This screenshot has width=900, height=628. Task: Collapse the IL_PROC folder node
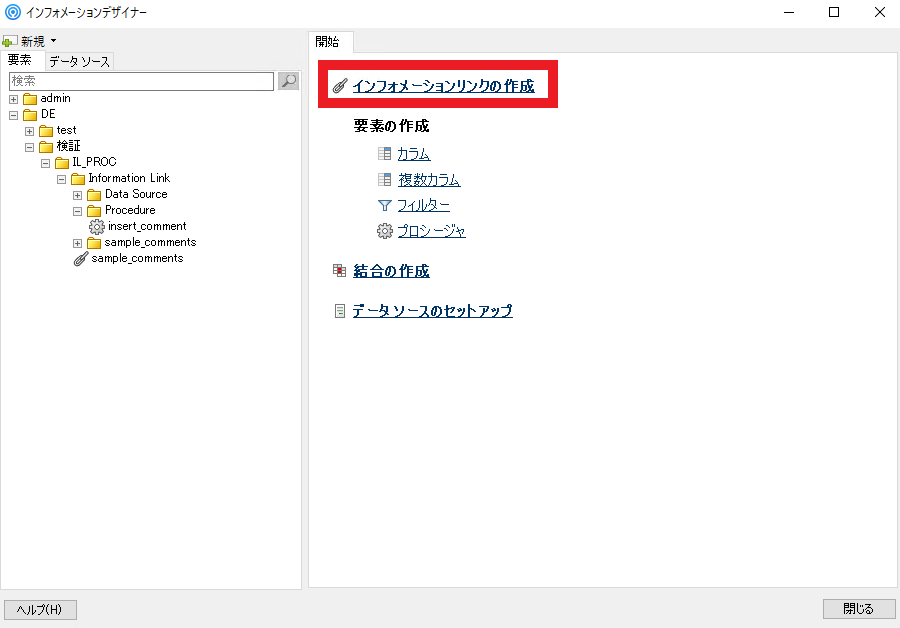pos(46,164)
